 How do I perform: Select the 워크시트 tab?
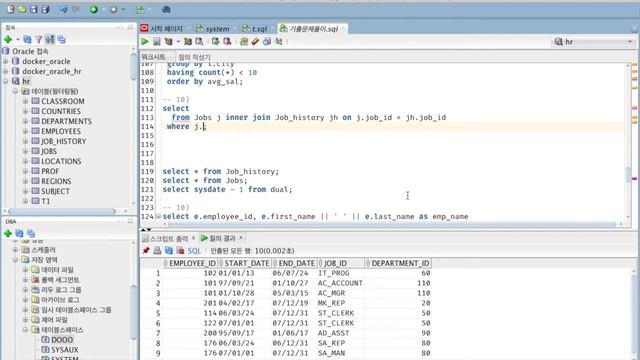click(153, 57)
